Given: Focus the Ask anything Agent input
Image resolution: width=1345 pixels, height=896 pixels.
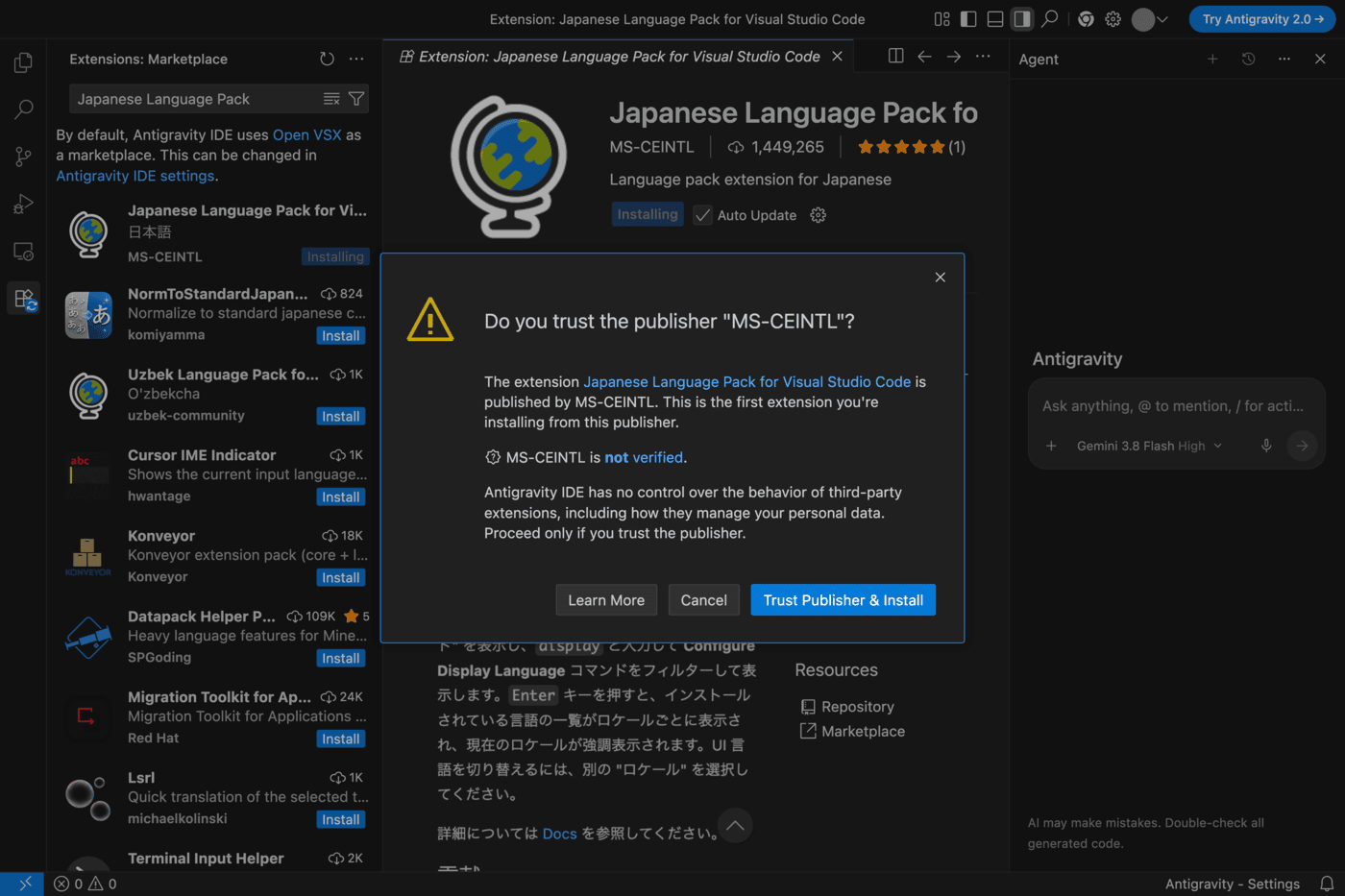Looking at the screenshot, I should click(1173, 406).
